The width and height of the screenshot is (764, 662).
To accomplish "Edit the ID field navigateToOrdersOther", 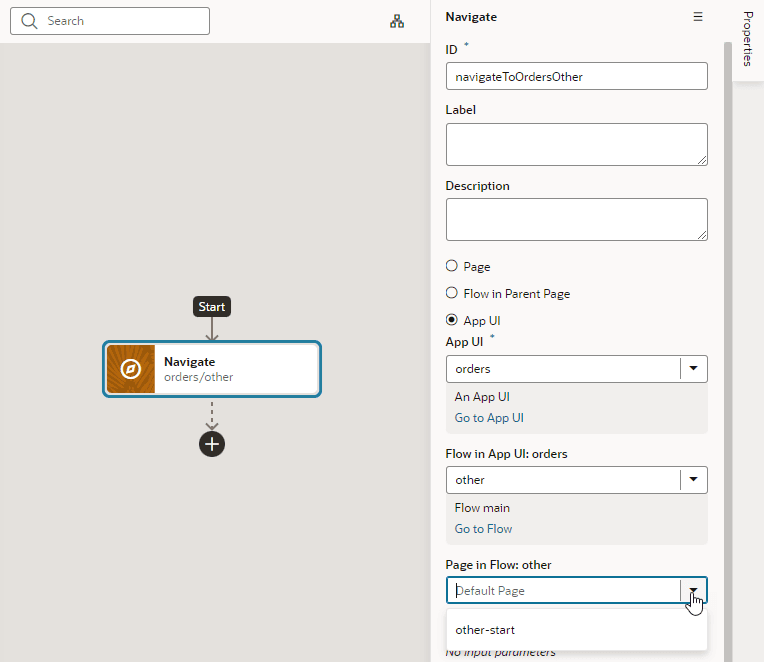I will tap(576, 76).
